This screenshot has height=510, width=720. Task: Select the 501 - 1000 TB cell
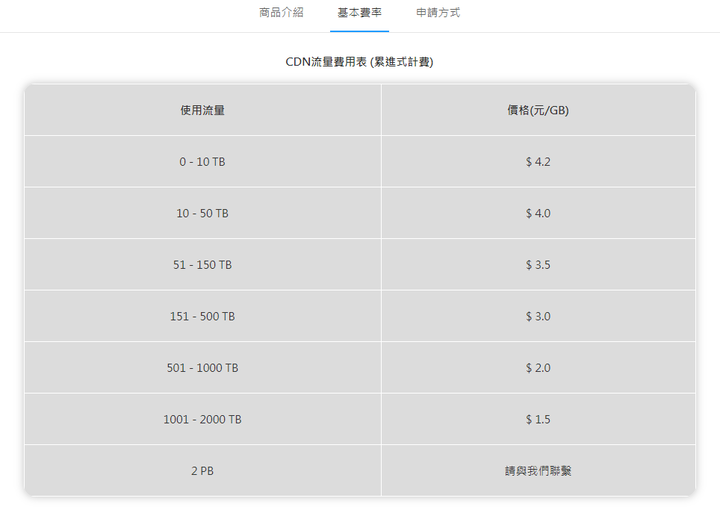202,368
